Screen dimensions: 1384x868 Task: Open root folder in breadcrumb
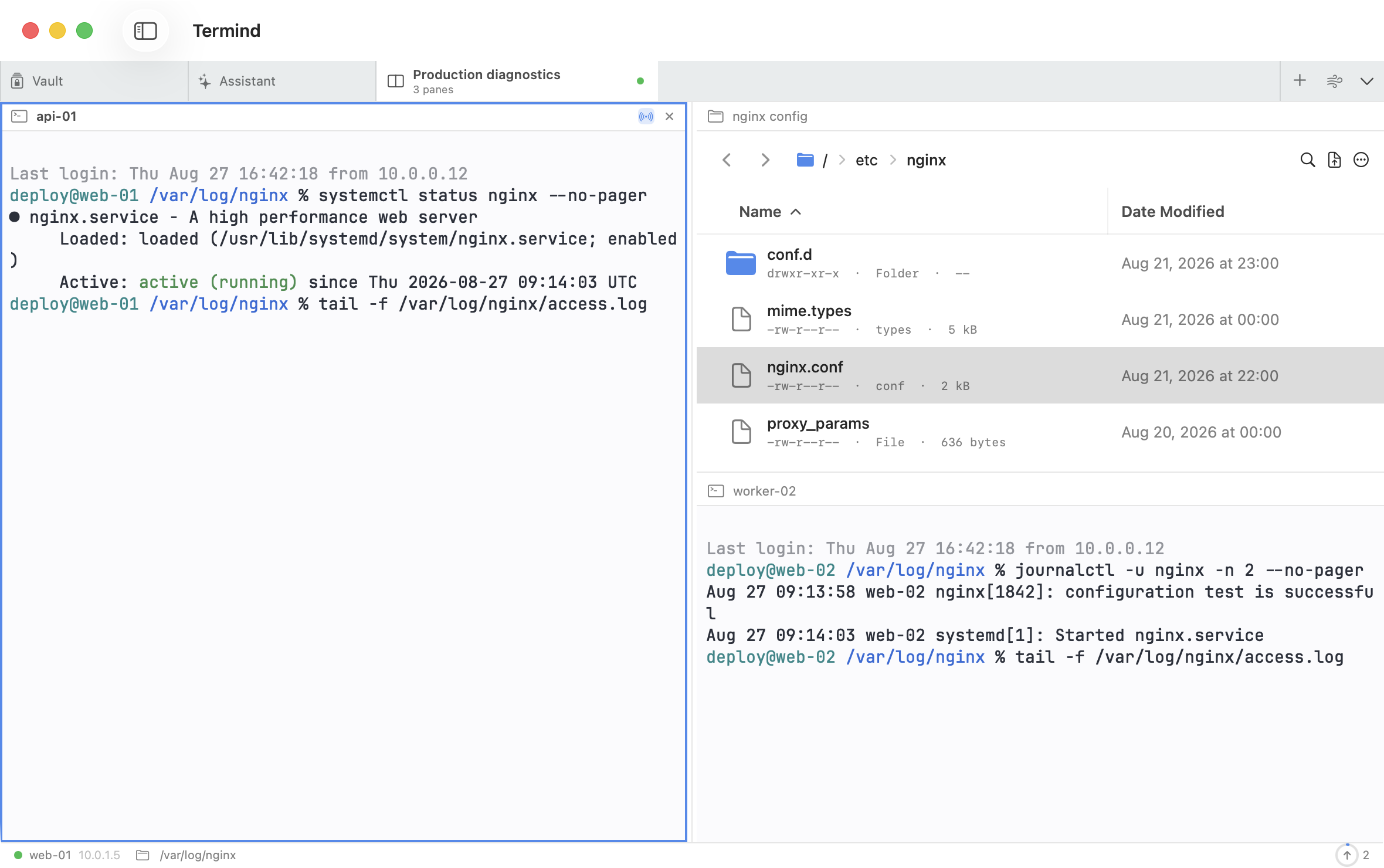[x=812, y=160]
